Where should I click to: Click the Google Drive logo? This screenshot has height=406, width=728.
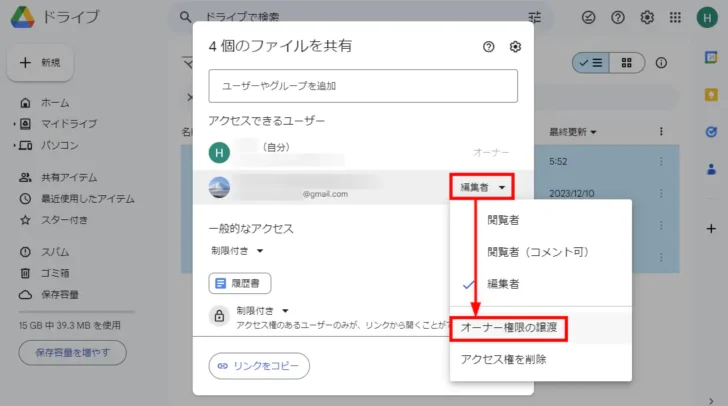click(22, 17)
